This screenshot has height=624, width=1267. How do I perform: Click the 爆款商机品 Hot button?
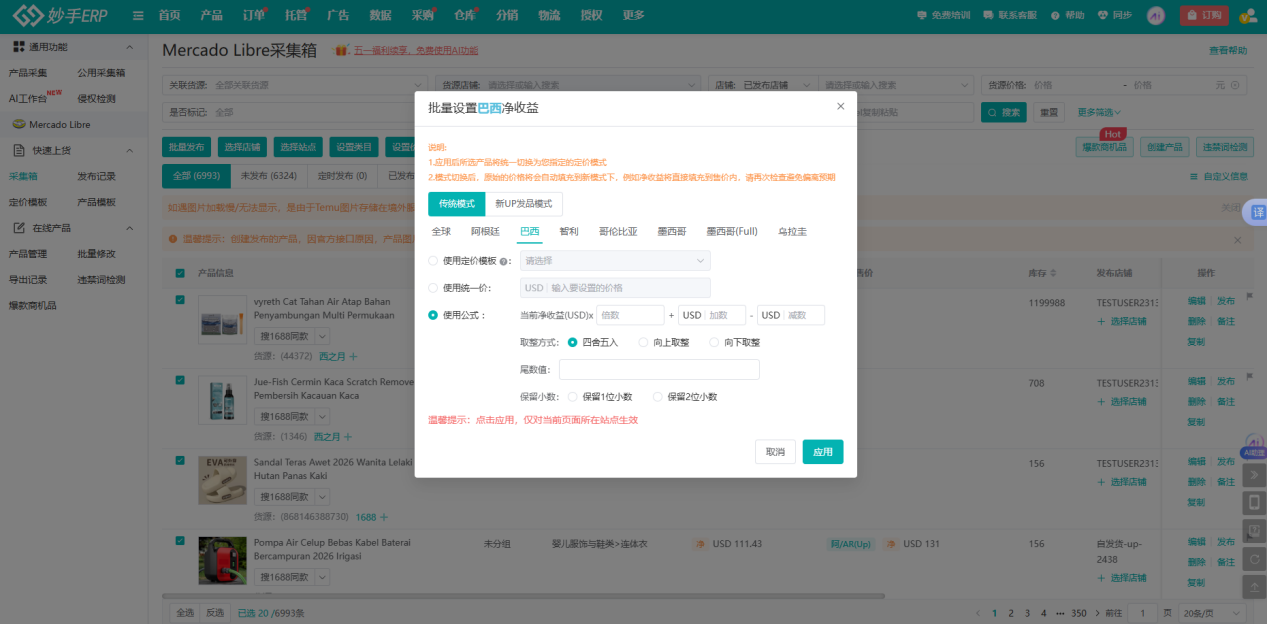[1103, 147]
